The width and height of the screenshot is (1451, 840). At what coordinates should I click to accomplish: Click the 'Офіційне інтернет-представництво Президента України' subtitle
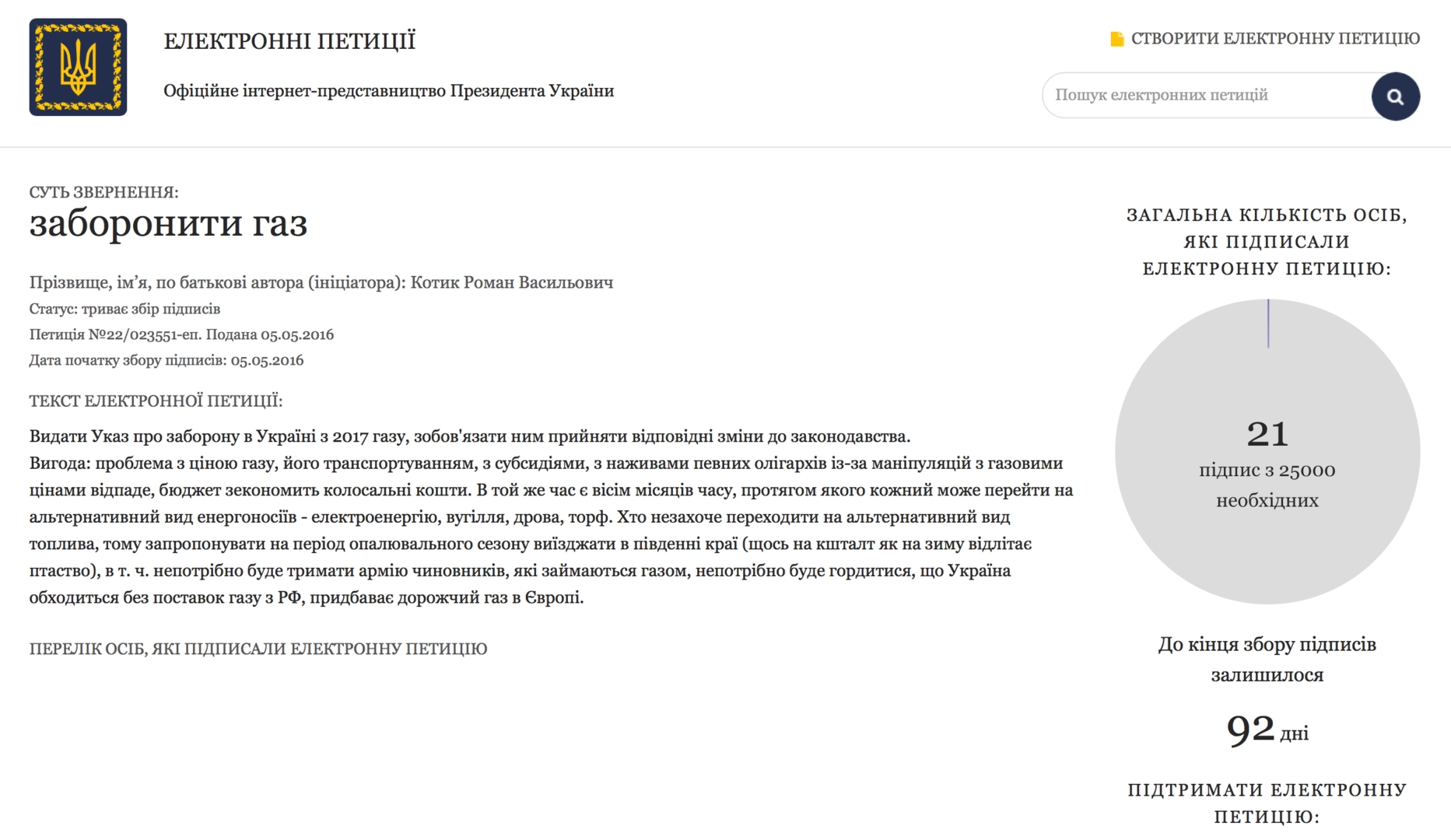[388, 91]
